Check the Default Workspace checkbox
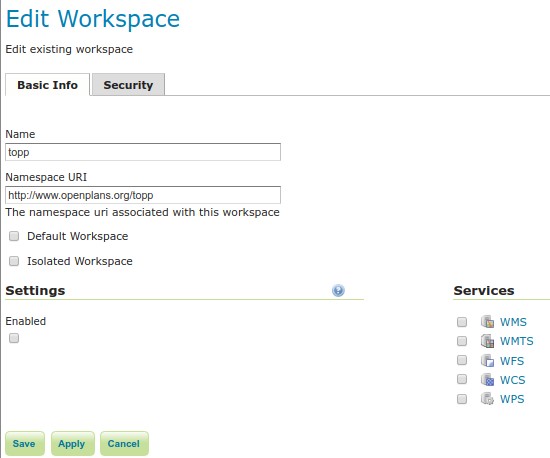Image resolution: width=550 pixels, height=458 pixels. (14, 236)
